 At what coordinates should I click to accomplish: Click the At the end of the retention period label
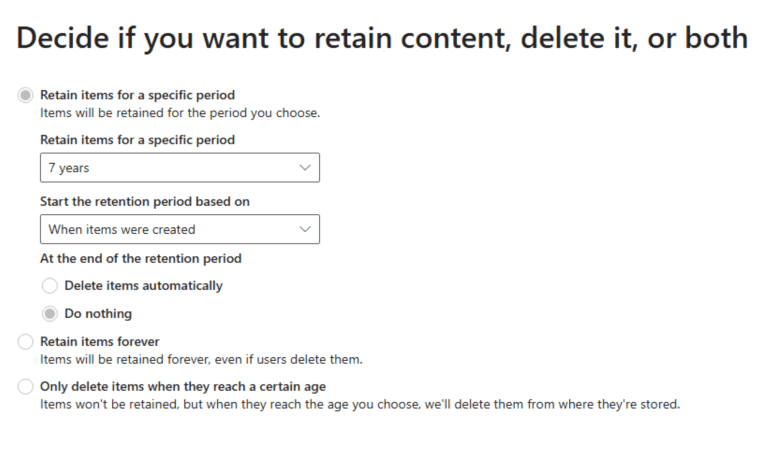140,258
